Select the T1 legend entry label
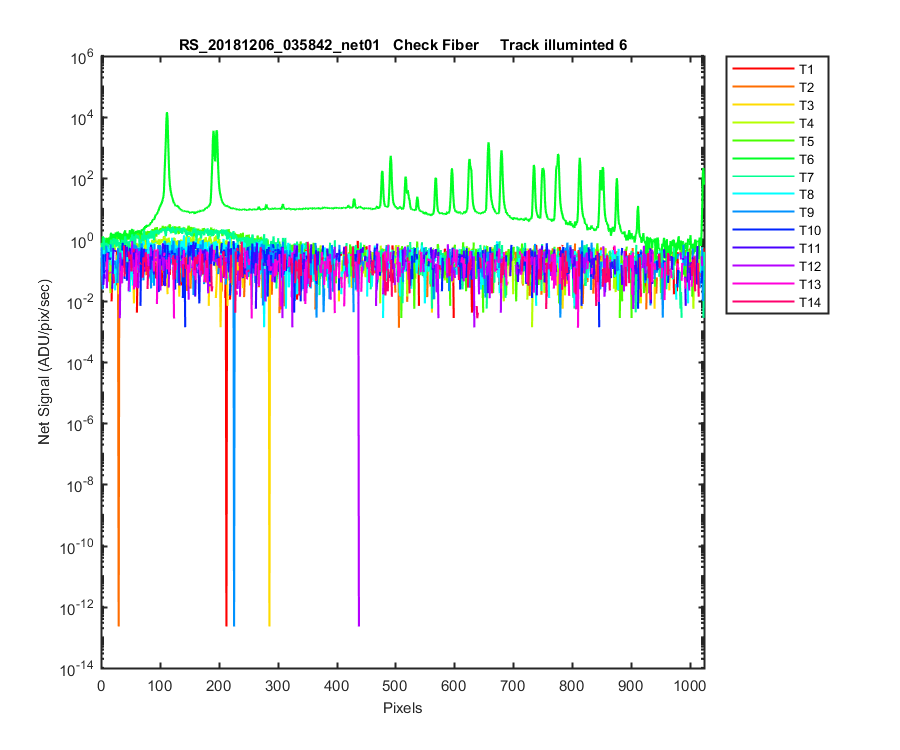The image size is (900, 750). coord(806,69)
